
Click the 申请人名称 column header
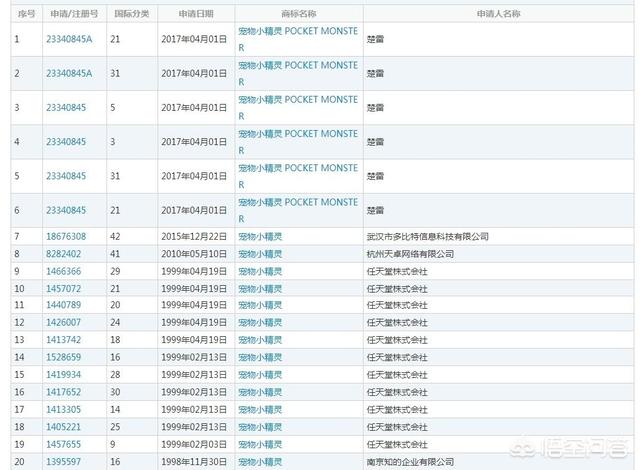pyautogui.click(x=498, y=14)
